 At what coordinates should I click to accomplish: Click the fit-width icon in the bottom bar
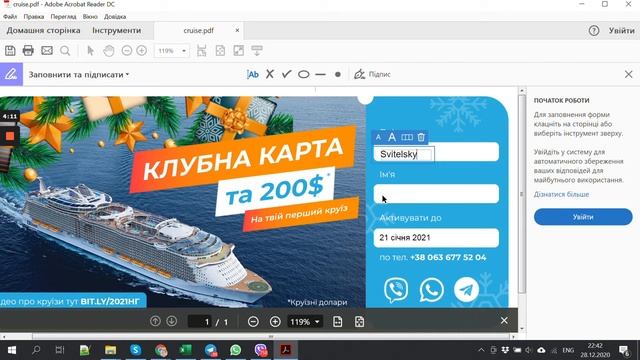pyautogui.click(x=338, y=322)
